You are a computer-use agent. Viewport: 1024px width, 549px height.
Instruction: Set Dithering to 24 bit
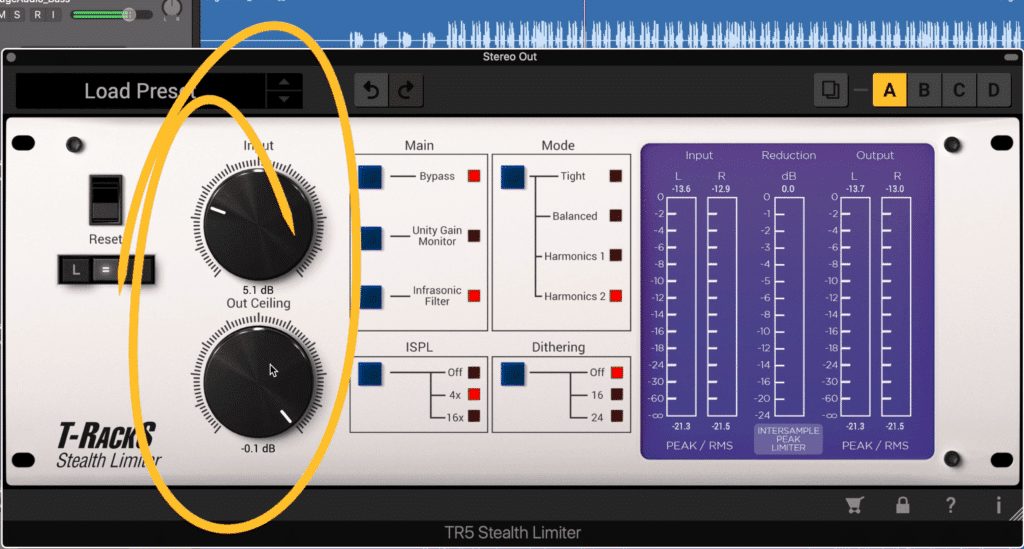coord(616,416)
